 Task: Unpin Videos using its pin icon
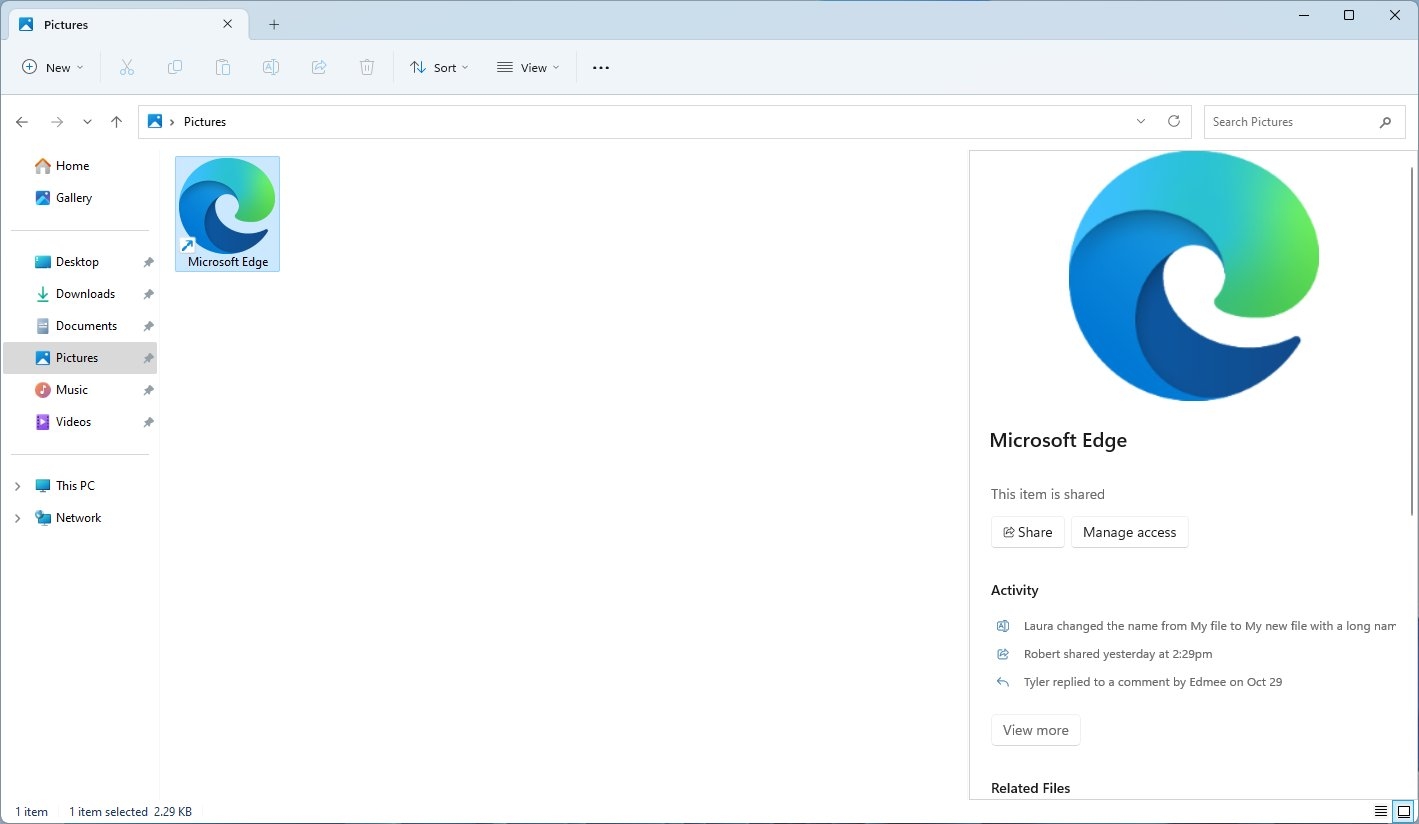(x=148, y=422)
